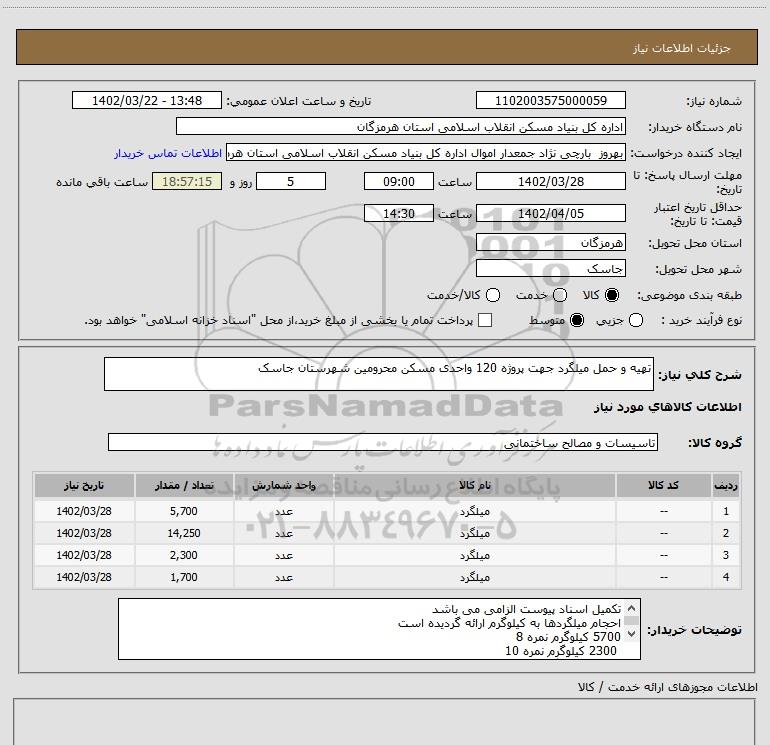Viewport: 770px width, 745px height.
Task: Click میلگرد product name in row 1
Action: (x=474, y=511)
